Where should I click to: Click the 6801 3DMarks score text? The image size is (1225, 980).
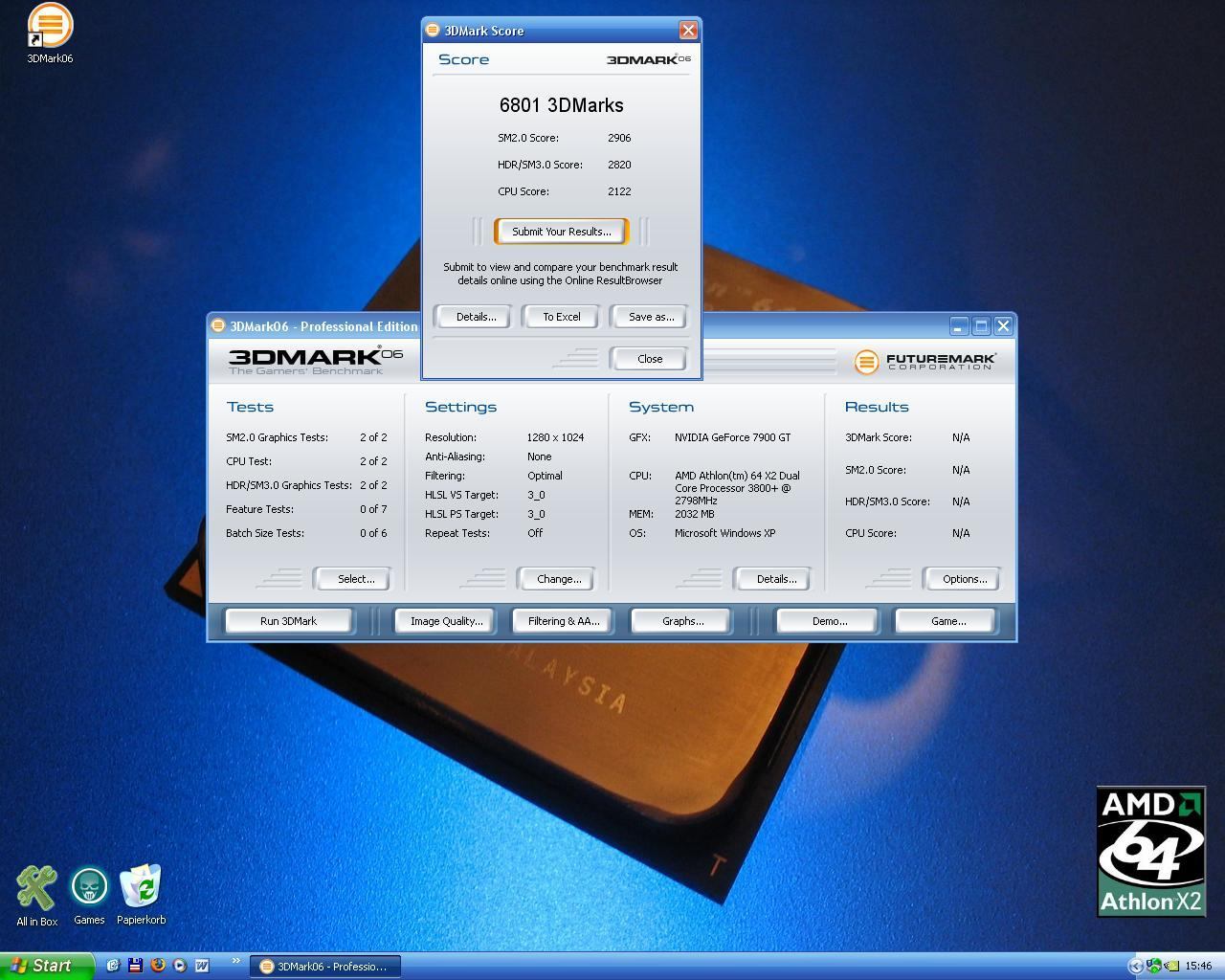[561, 105]
